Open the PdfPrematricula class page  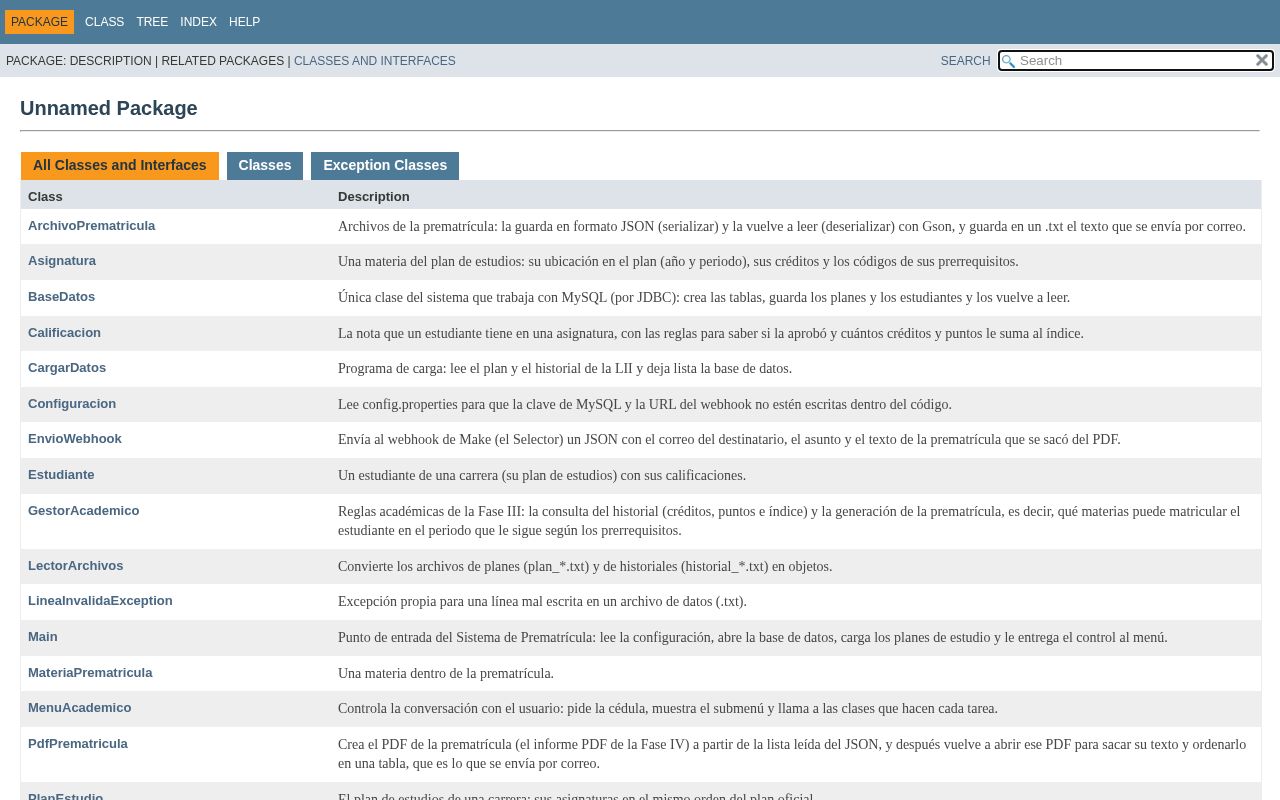pyautogui.click(x=78, y=744)
